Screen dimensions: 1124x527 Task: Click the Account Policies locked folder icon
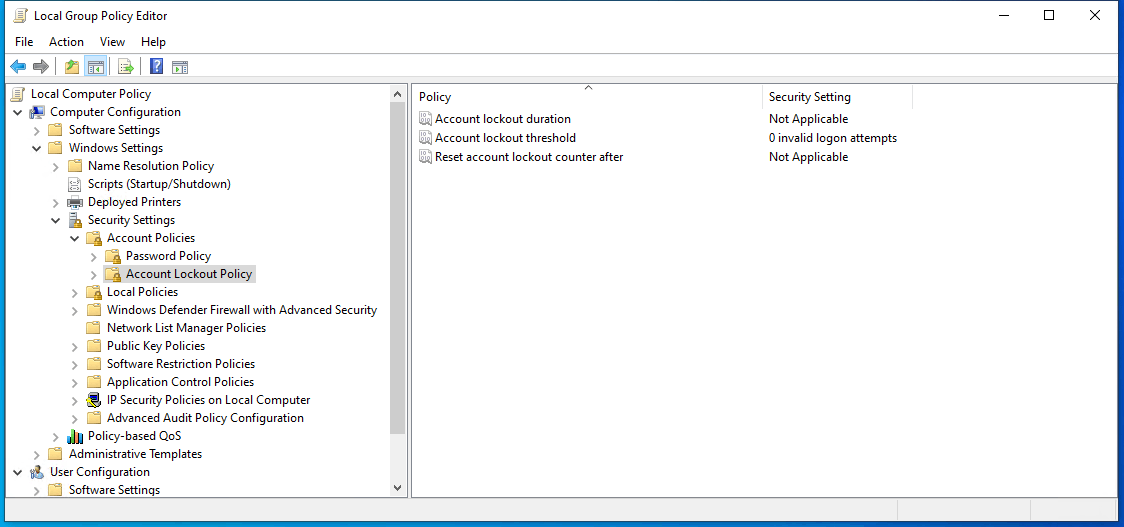click(x=94, y=238)
